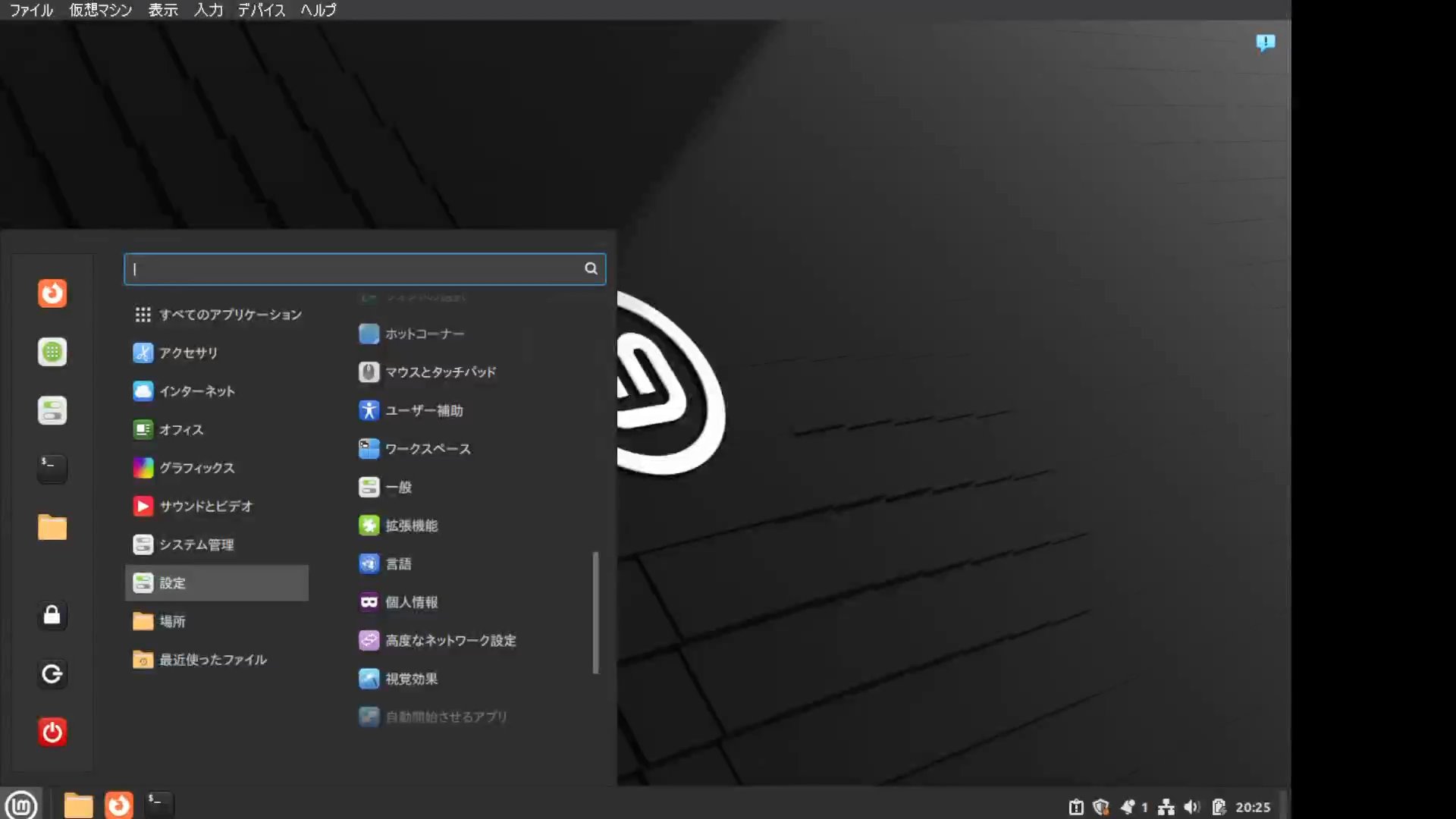The width and height of the screenshot is (1456, 819).
Task: Shut down using the red power icon
Action: click(x=52, y=732)
